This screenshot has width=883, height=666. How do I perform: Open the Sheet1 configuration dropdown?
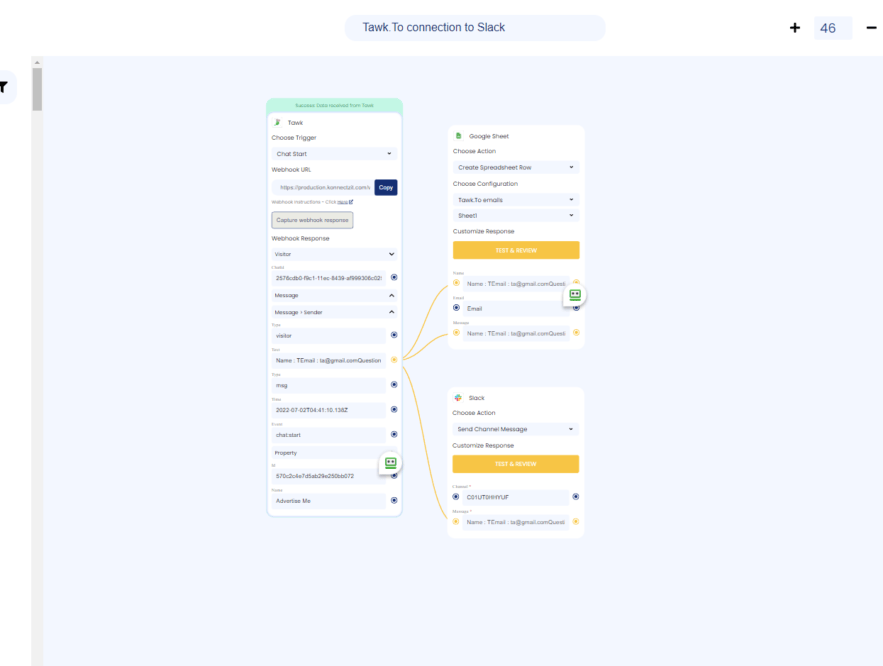coord(516,214)
